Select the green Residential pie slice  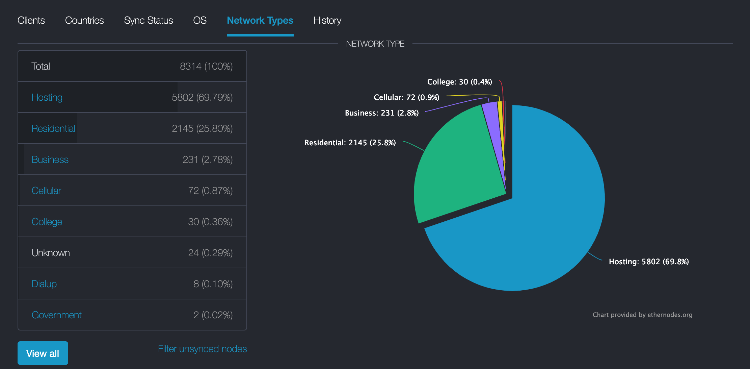pos(454,168)
